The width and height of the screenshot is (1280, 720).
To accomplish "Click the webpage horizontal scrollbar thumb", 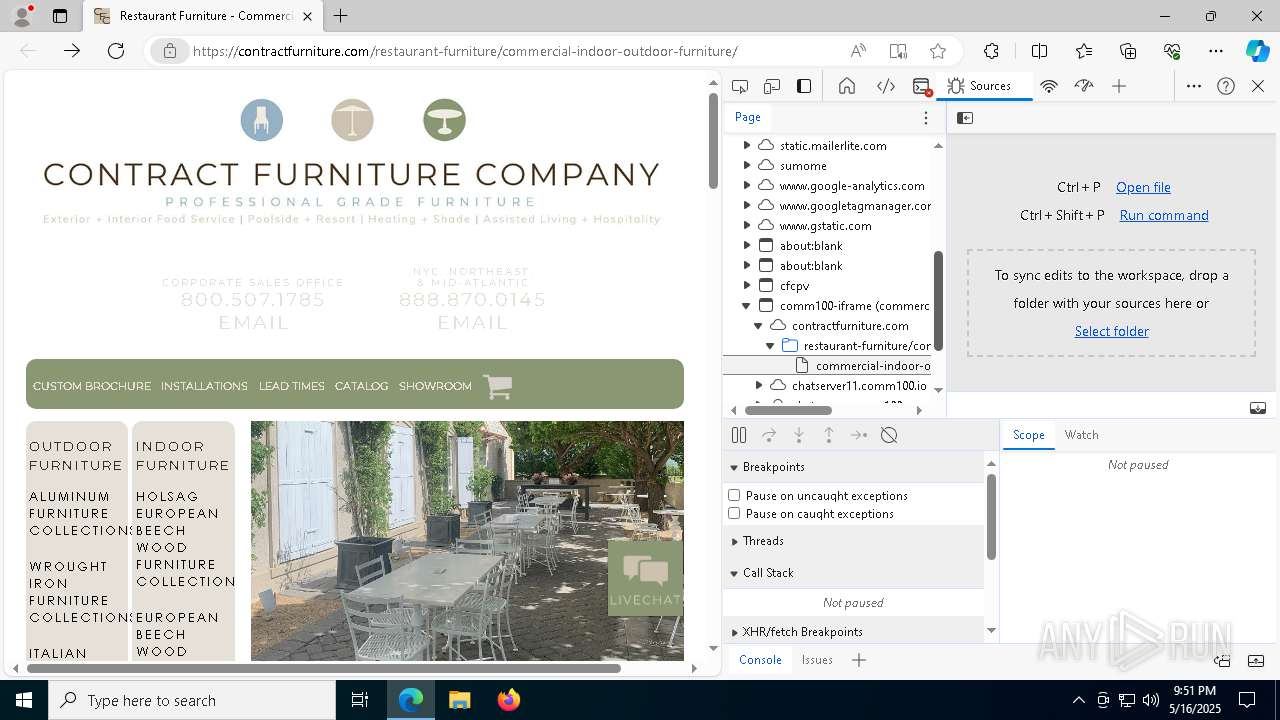I will pyautogui.click(x=323, y=668).
